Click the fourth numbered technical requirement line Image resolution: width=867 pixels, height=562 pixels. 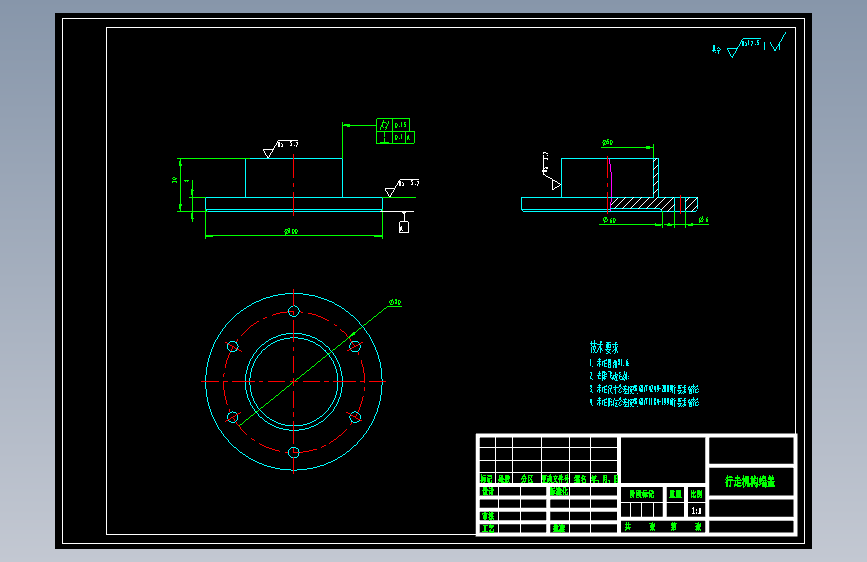(x=644, y=402)
